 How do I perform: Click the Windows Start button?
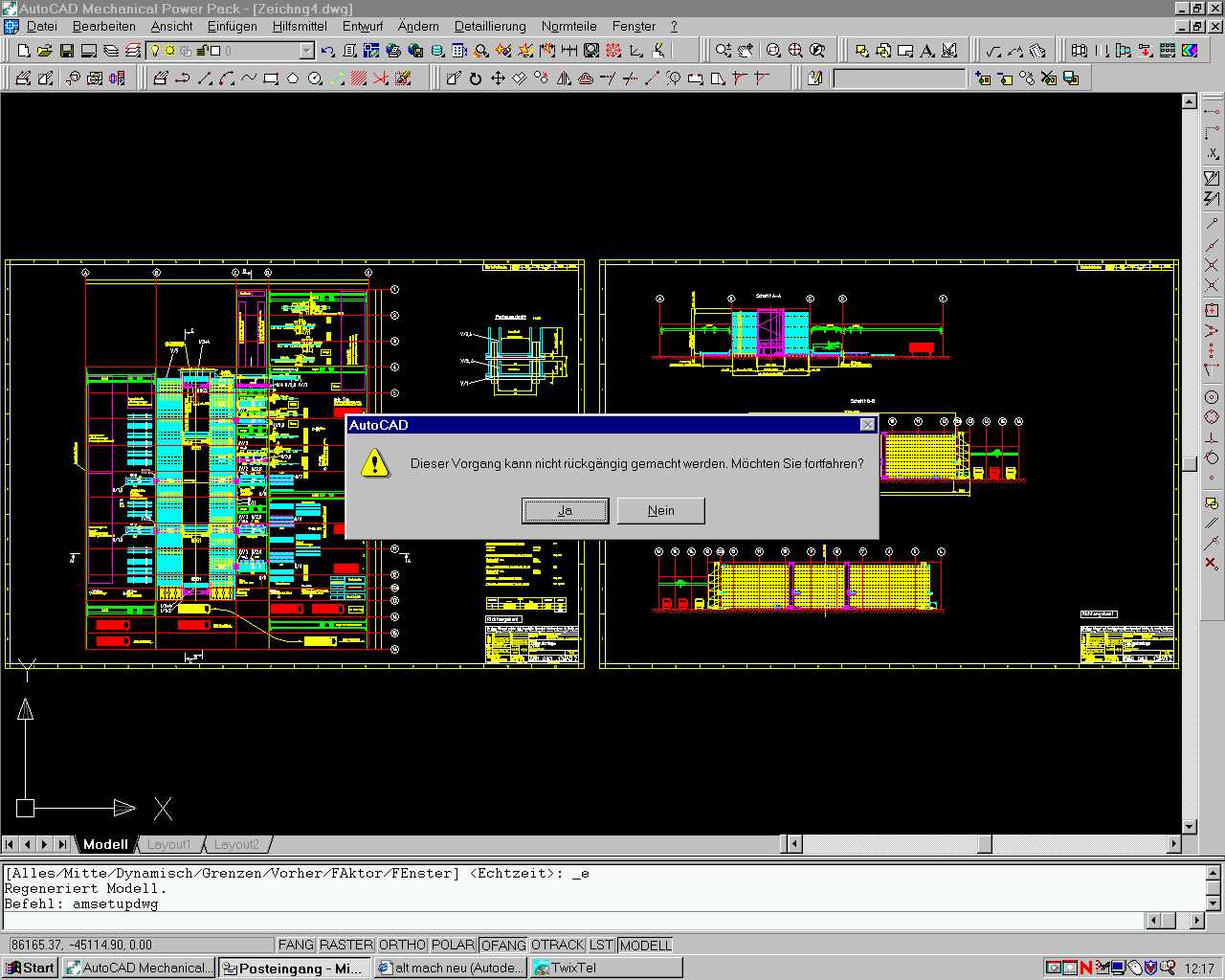[x=31, y=968]
